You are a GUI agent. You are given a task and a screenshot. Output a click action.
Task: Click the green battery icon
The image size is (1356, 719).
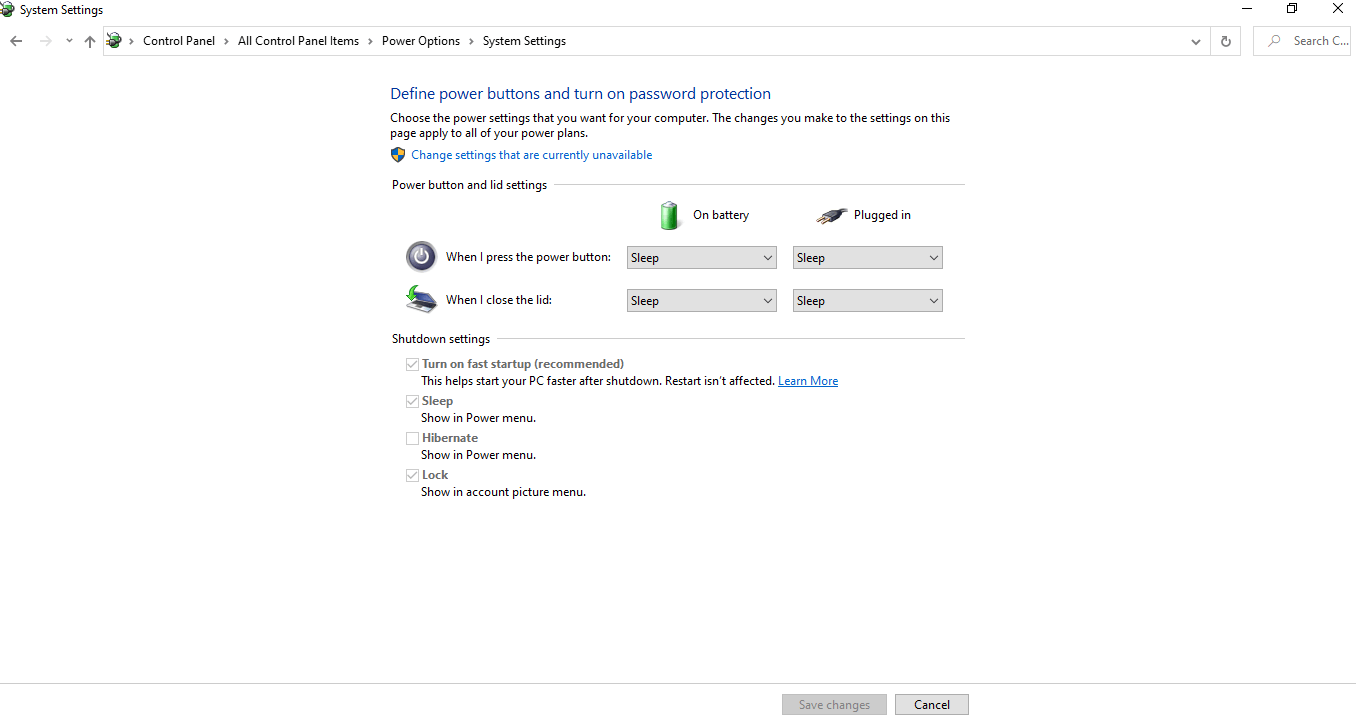669,215
